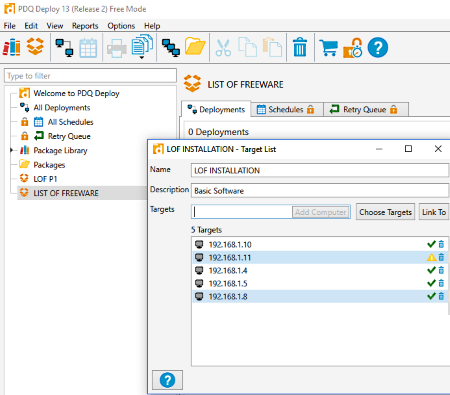Remove target 192.168.1.5 with its trash icon
Screen dimensions: 450x395
[x=441, y=283]
